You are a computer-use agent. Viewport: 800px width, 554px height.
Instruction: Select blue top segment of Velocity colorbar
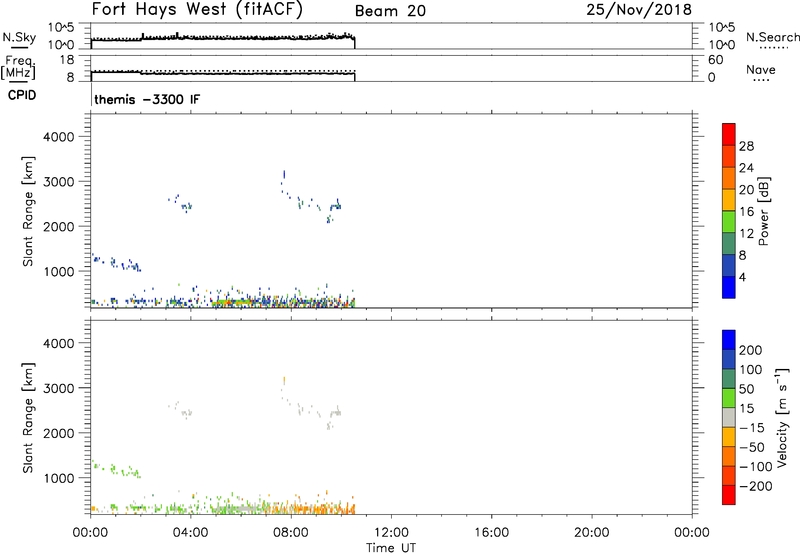[729, 340]
